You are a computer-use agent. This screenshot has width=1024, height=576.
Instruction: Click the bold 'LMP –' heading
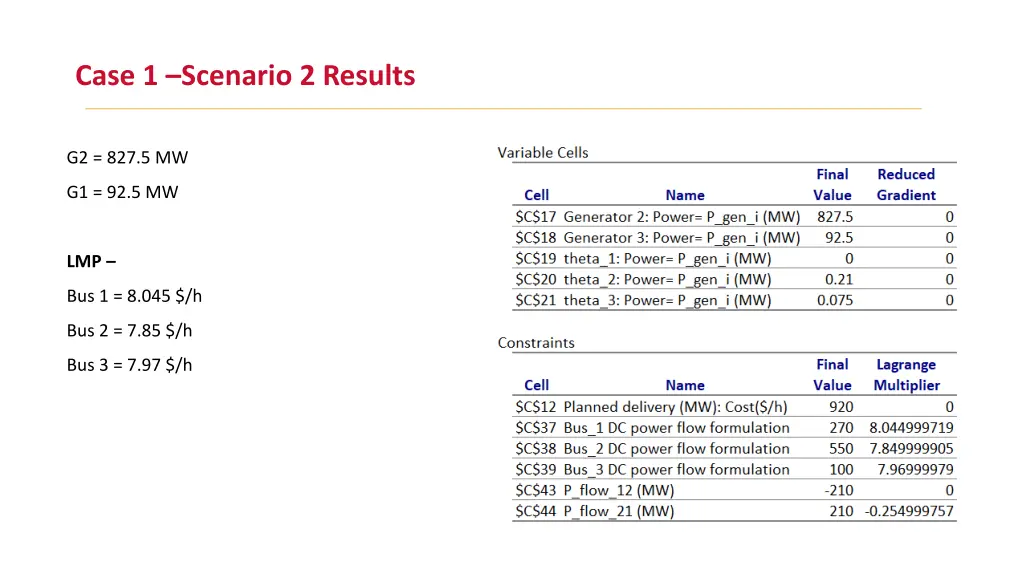(91, 261)
